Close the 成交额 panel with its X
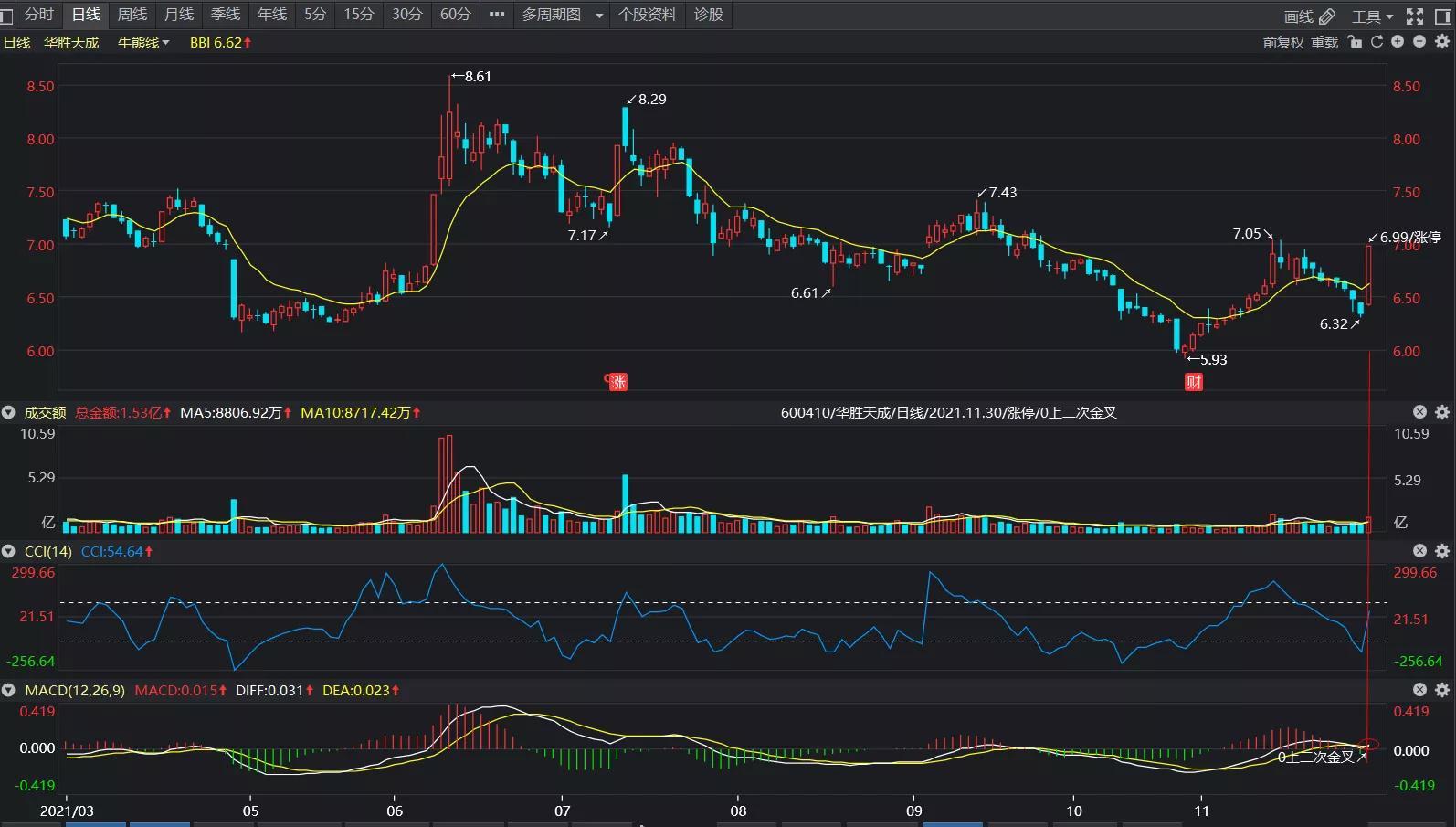The width and height of the screenshot is (1456, 827). [1419, 412]
